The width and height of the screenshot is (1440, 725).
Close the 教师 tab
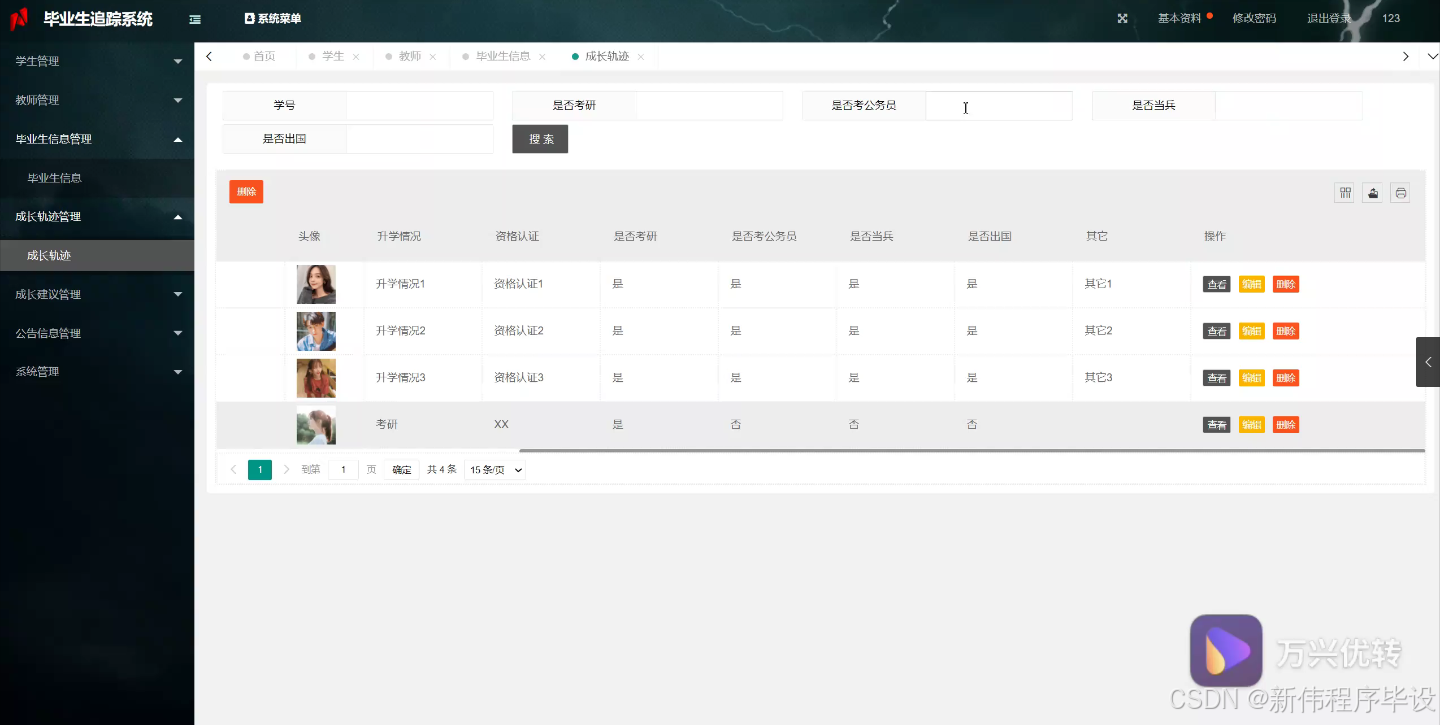click(433, 57)
